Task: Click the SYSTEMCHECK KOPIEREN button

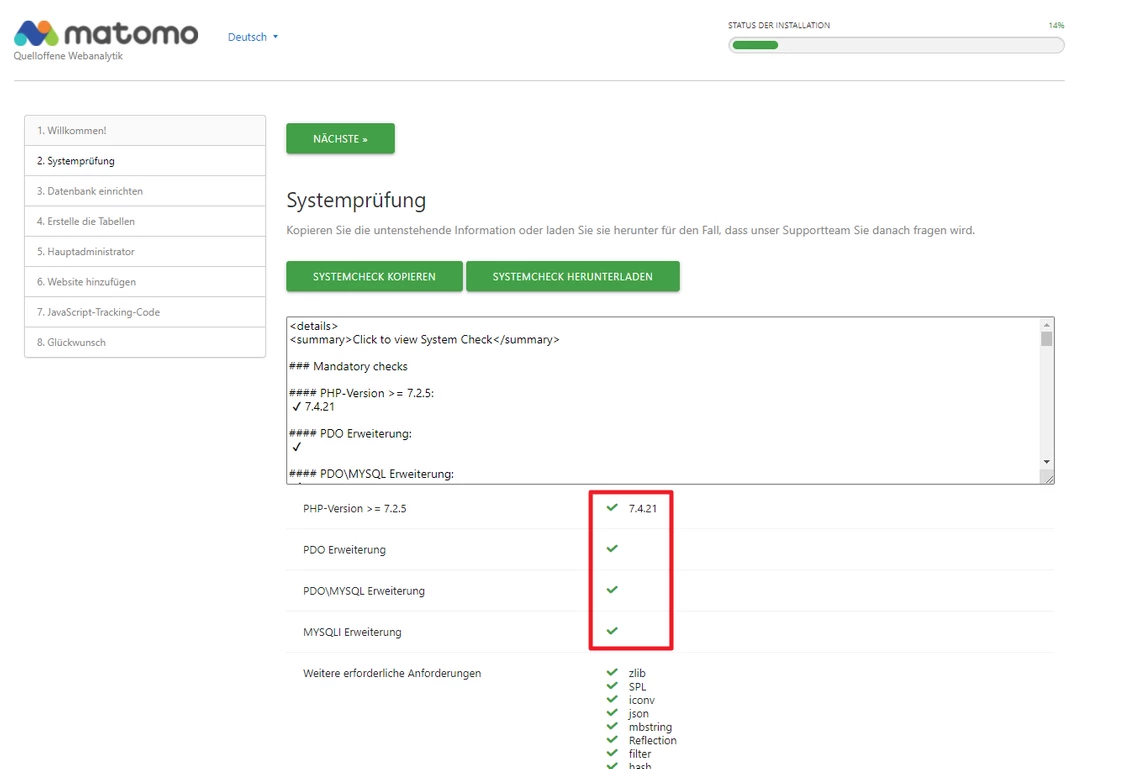Action: coord(374,277)
